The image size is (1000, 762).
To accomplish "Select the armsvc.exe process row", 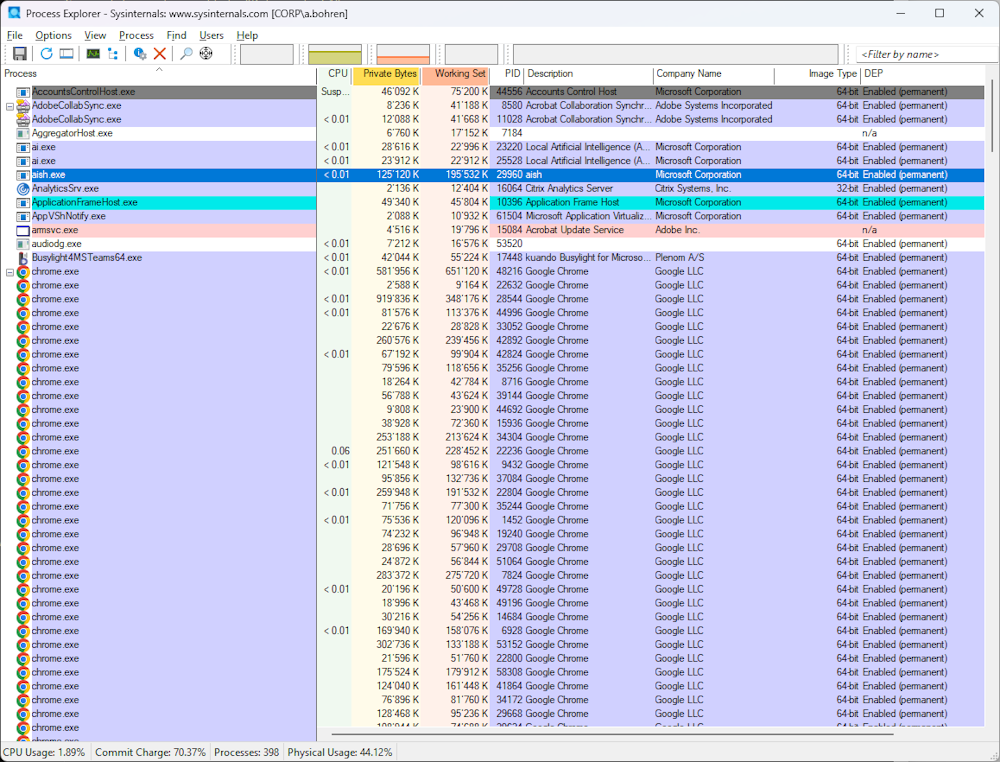I will [492, 230].
